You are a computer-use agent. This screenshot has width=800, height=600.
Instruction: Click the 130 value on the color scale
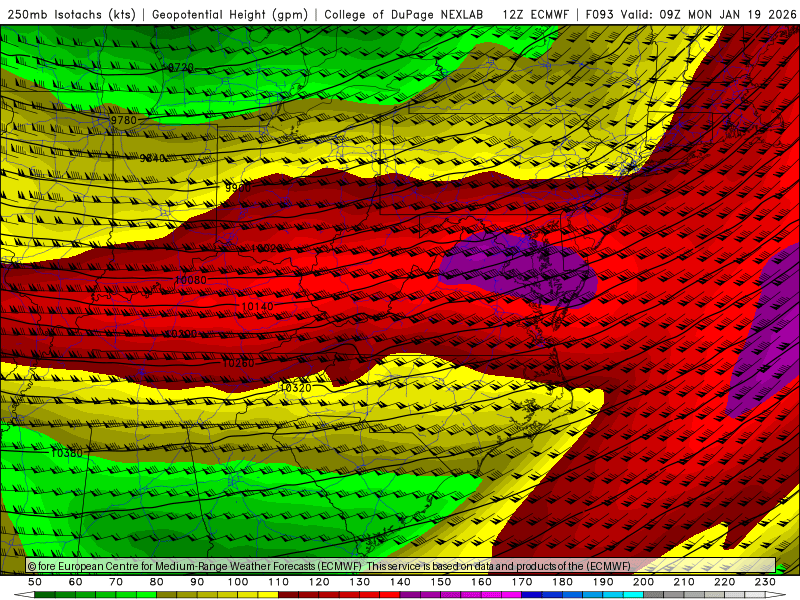tap(360, 582)
